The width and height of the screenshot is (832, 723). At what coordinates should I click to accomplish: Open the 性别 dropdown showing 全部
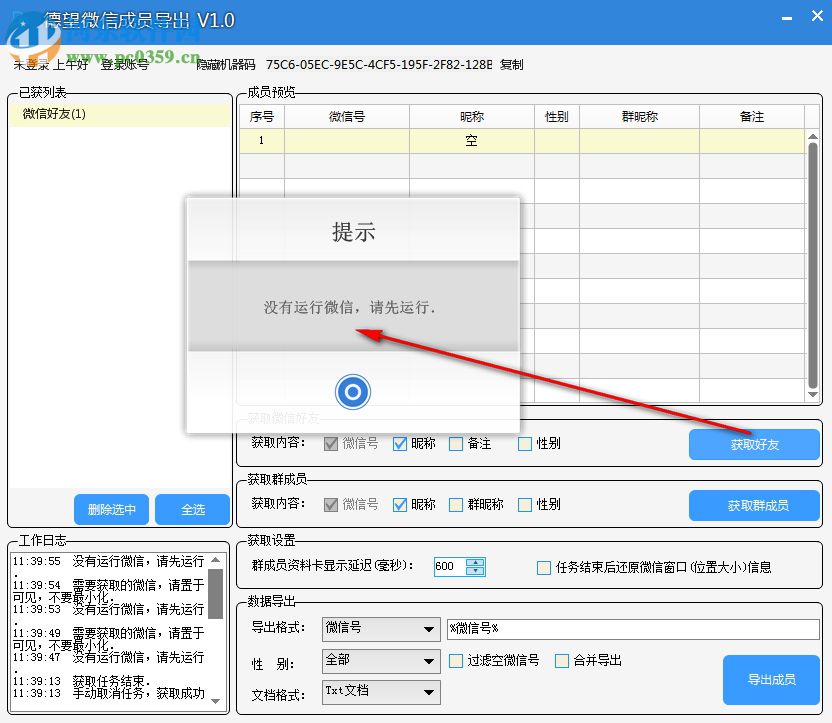(x=381, y=661)
